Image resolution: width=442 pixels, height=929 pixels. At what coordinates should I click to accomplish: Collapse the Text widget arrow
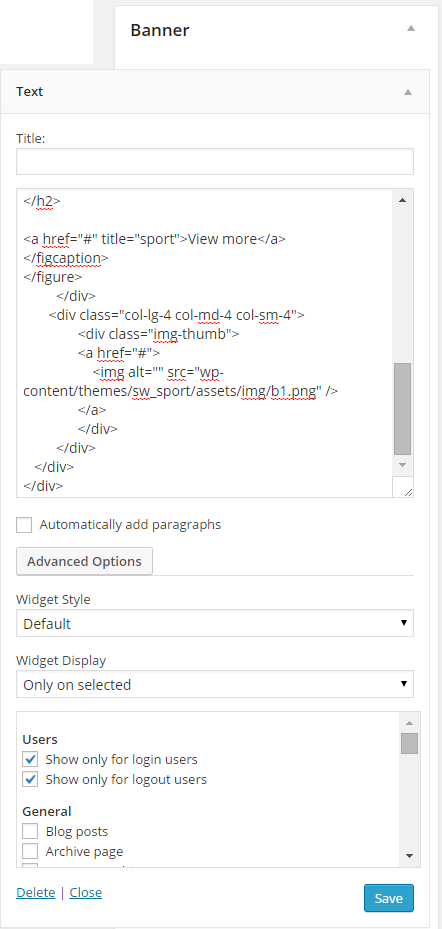(407, 92)
